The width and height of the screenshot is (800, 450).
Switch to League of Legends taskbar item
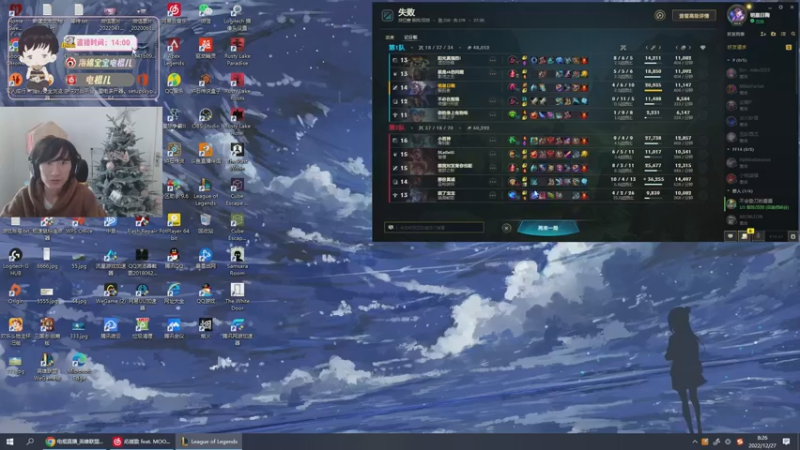click(x=210, y=441)
